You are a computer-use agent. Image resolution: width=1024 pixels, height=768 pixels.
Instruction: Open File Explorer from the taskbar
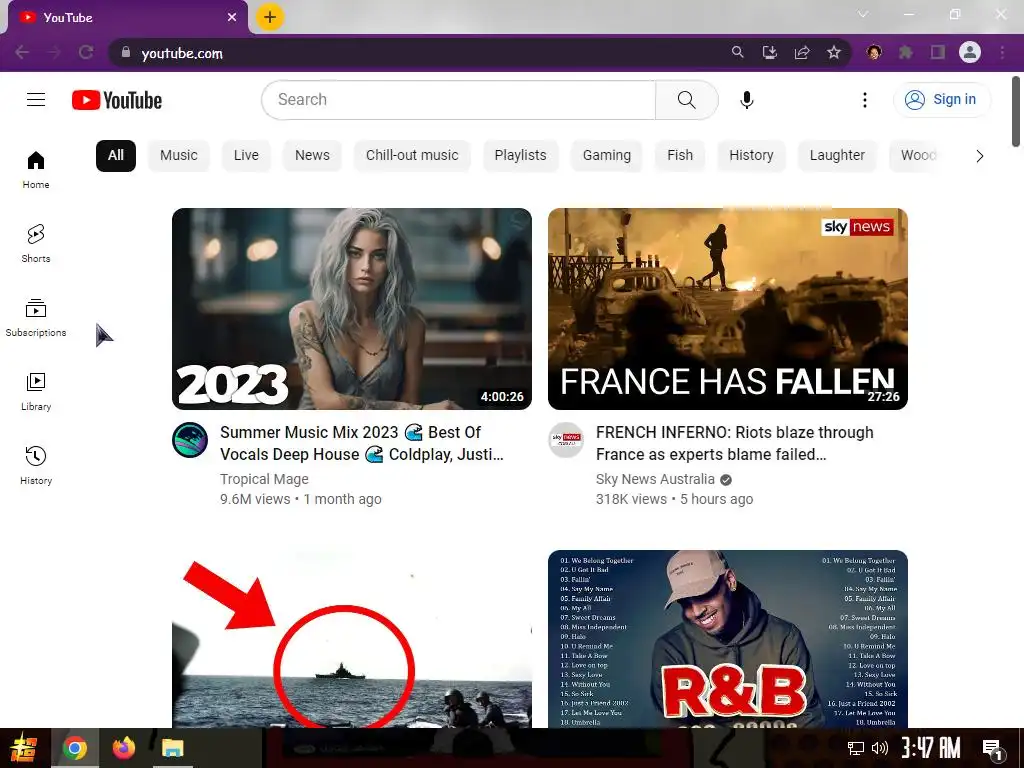coord(173,748)
